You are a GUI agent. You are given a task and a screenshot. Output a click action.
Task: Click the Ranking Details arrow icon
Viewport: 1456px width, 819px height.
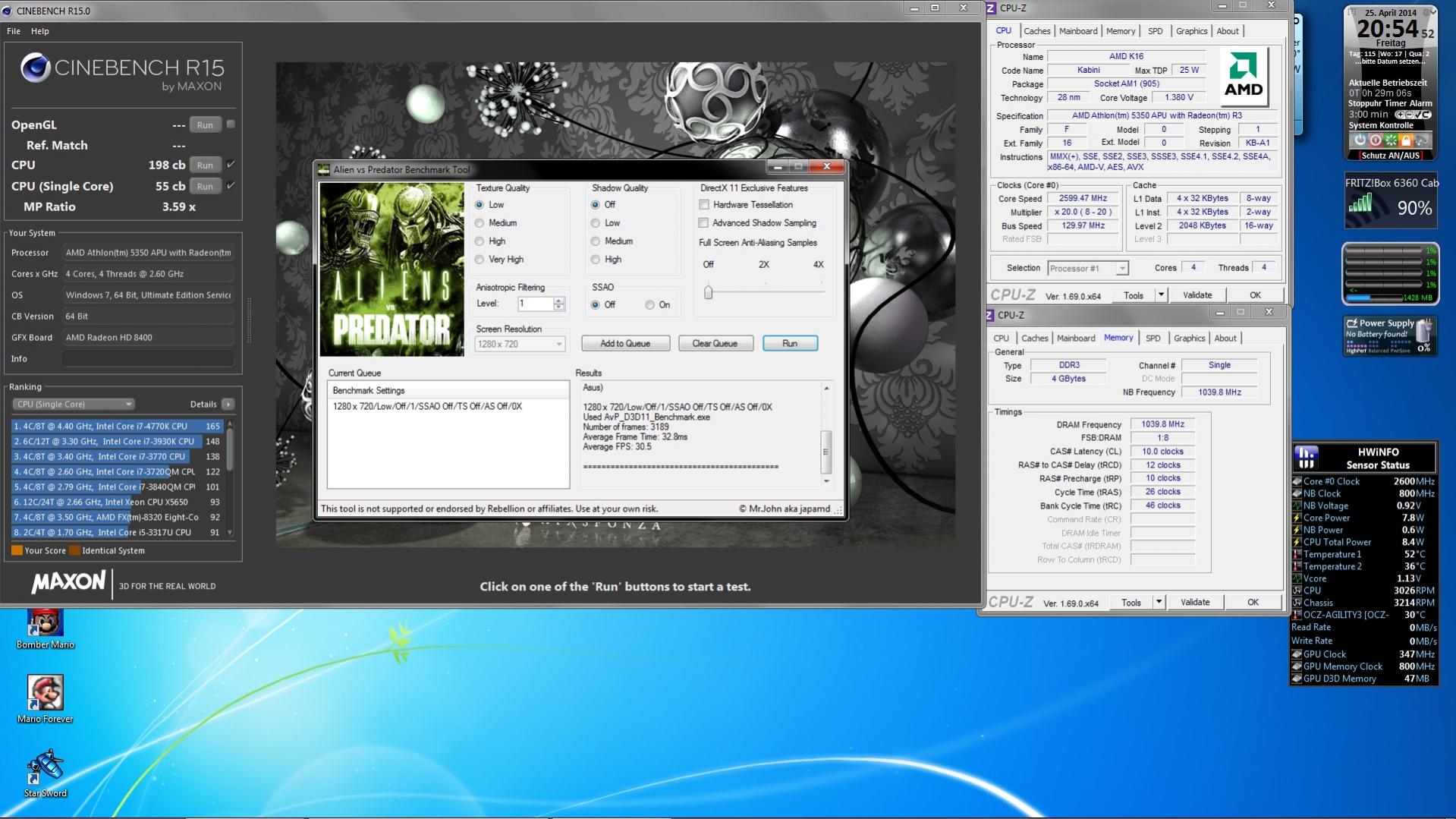coord(228,405)
